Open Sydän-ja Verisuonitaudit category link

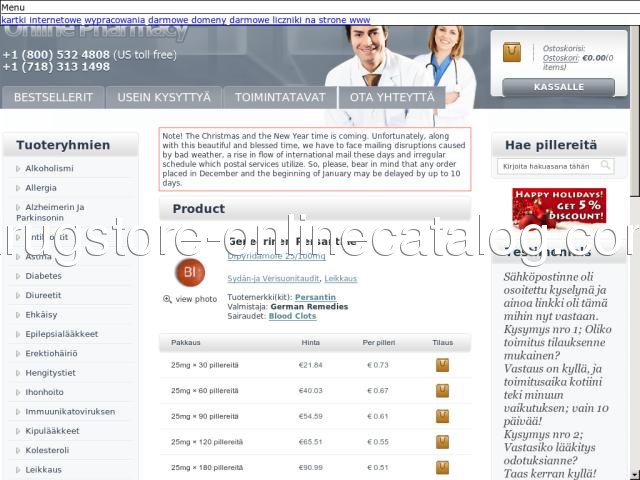point(273,278)
